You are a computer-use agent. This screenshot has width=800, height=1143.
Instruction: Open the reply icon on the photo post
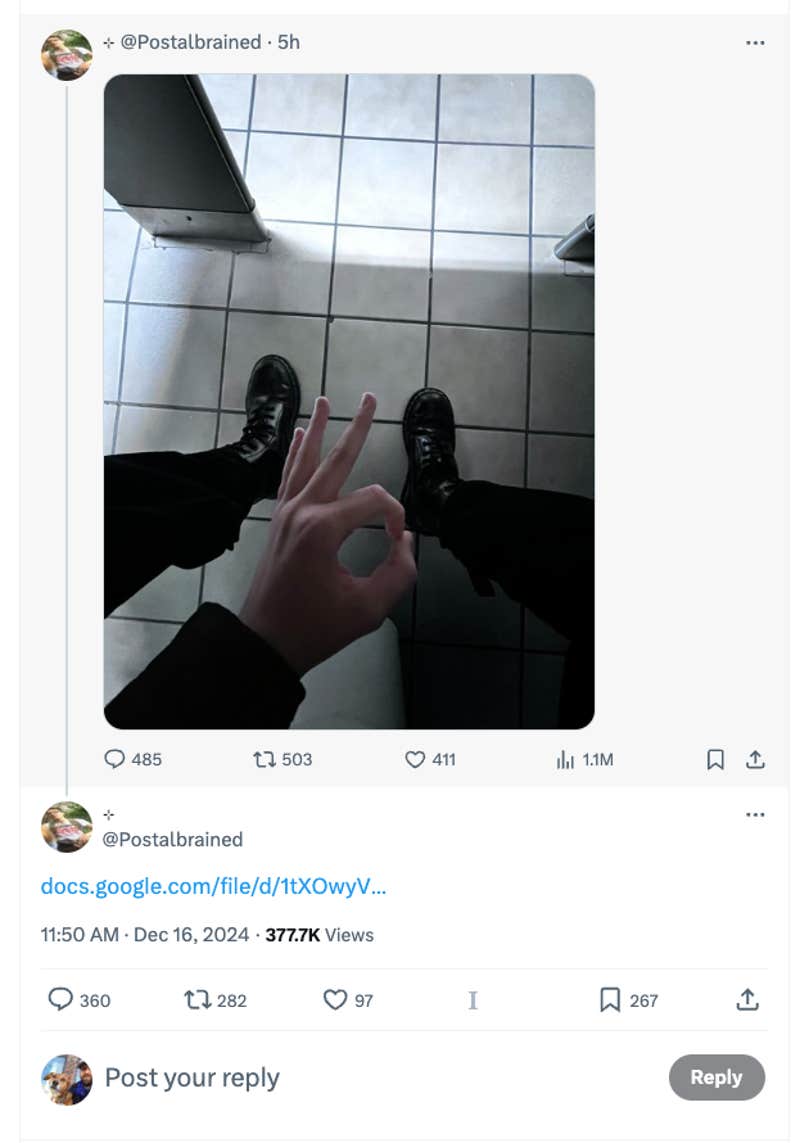pyautogui.click(x=117, y=760)
